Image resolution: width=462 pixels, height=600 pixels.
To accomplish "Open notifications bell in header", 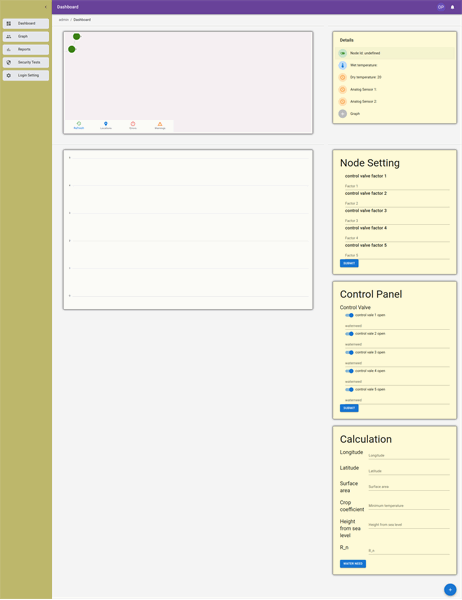I will (x=452, y=7).
